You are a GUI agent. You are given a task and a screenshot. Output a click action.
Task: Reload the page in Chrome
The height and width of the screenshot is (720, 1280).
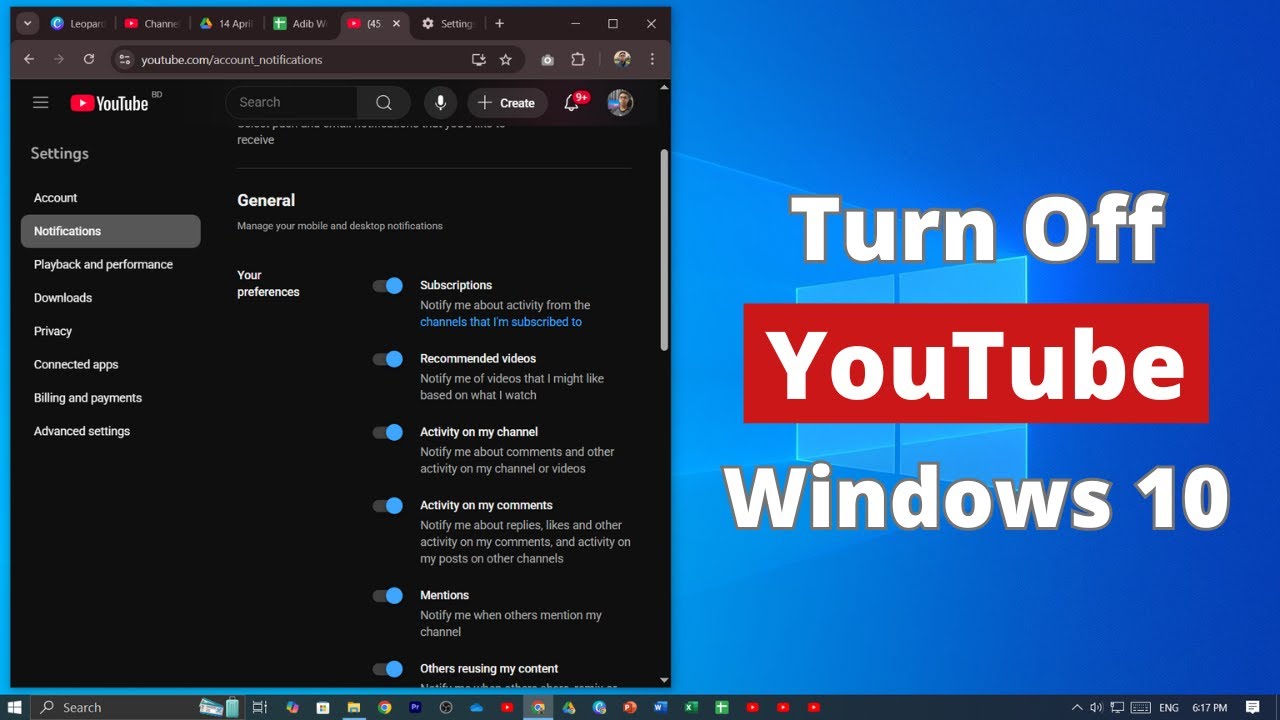(x=89, y=59)
